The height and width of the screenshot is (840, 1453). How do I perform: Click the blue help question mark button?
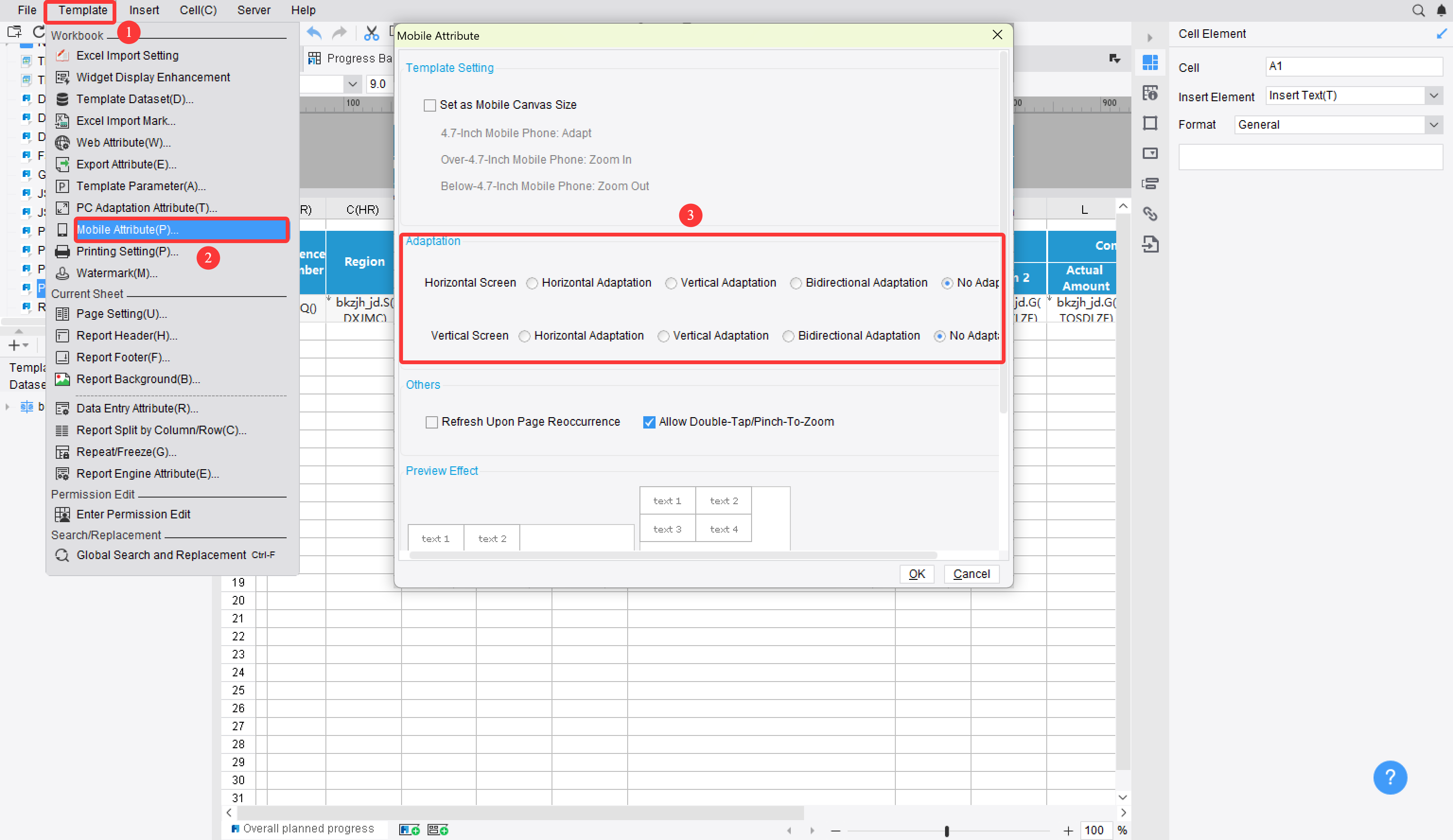[x=1390, y=777]
